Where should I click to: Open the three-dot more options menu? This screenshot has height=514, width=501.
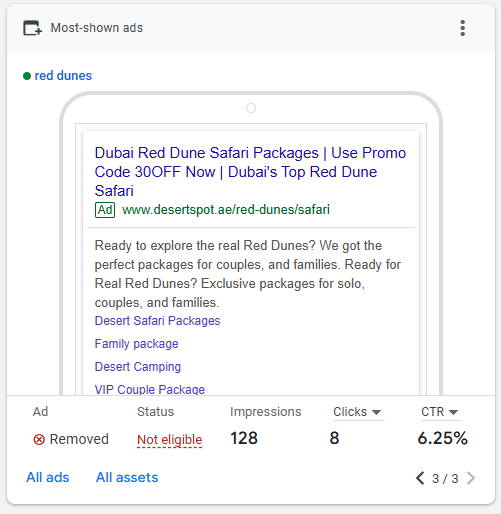coord(462,28)
